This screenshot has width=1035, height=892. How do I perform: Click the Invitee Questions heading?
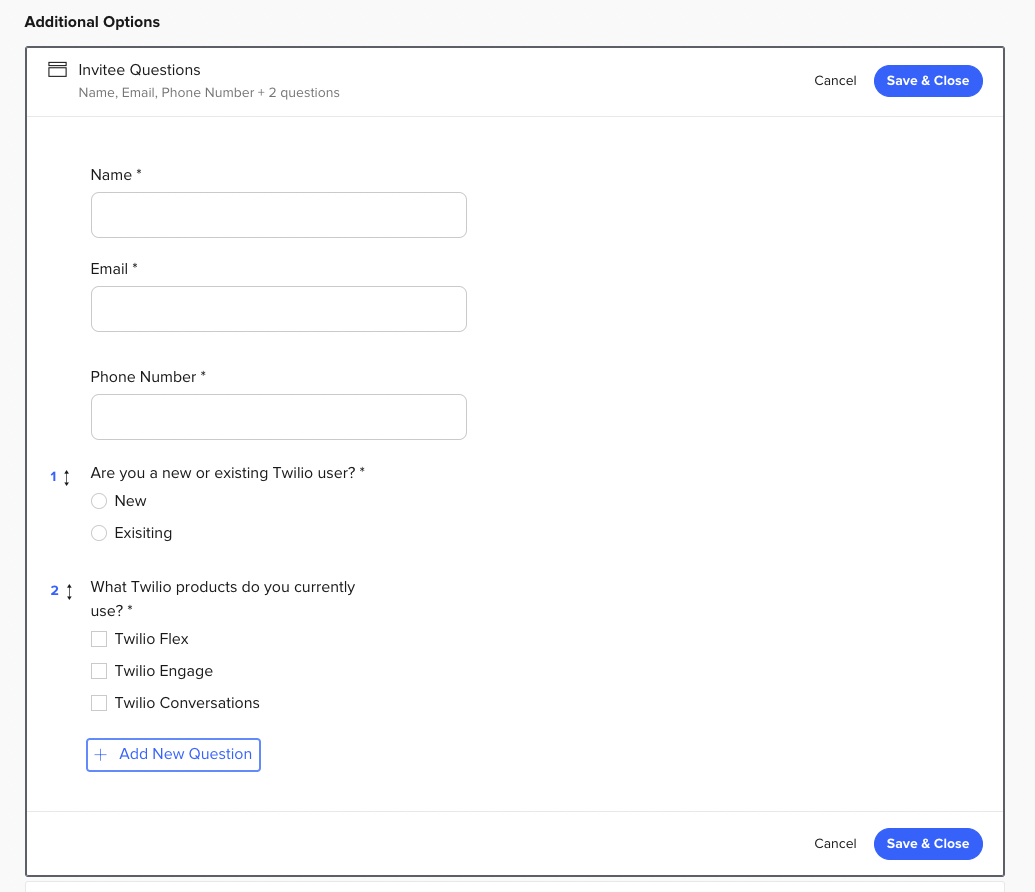[139, 70]
